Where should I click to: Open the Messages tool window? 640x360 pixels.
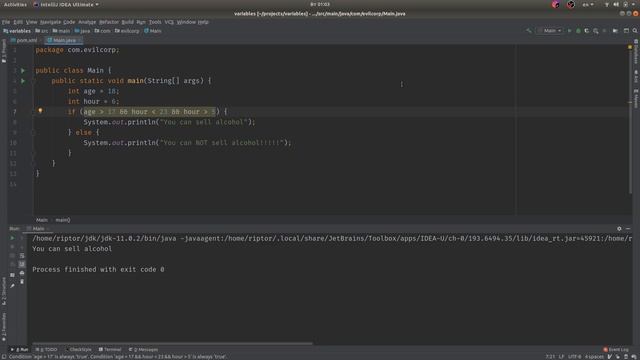click(143, 349)
